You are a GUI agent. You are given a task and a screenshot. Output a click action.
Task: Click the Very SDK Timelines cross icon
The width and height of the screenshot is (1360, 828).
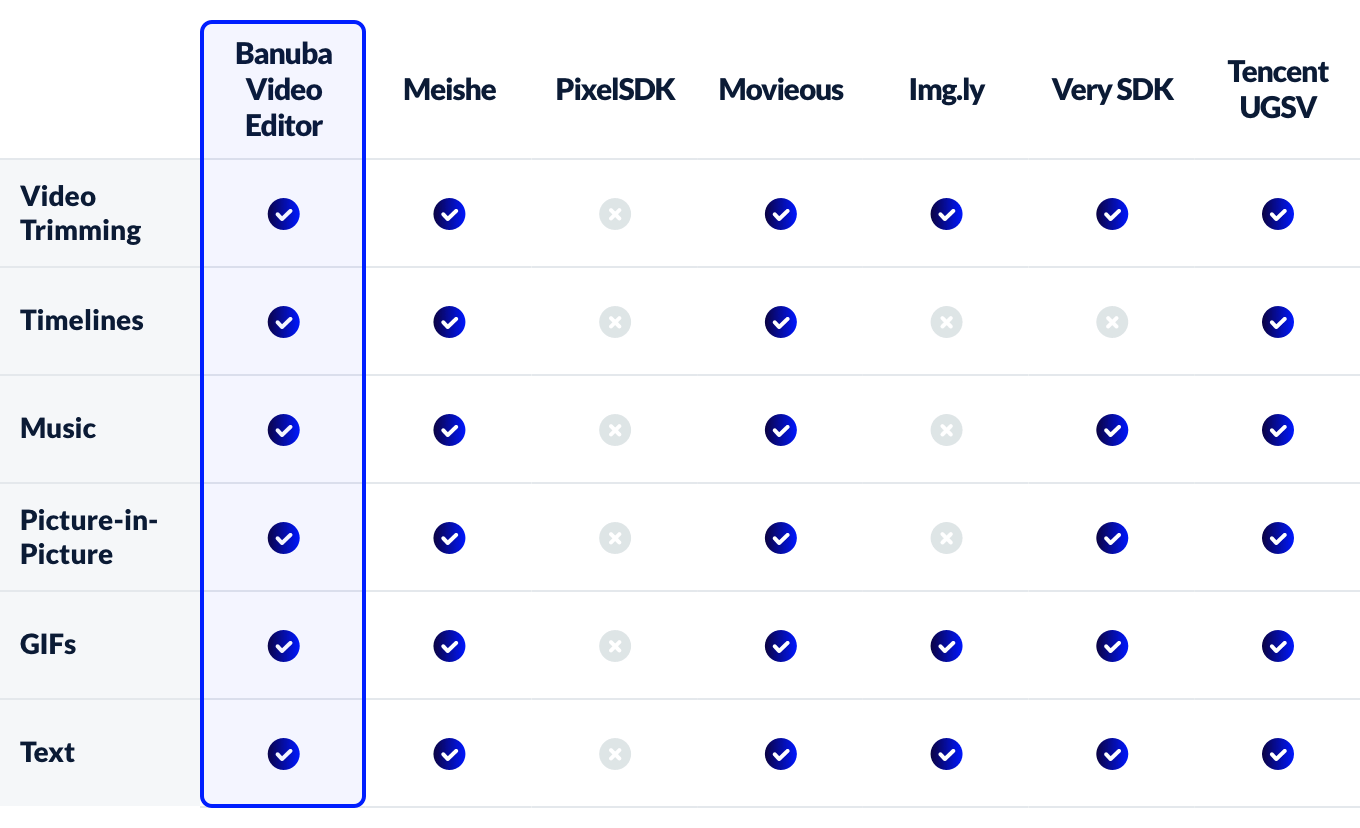[1112, 322]
